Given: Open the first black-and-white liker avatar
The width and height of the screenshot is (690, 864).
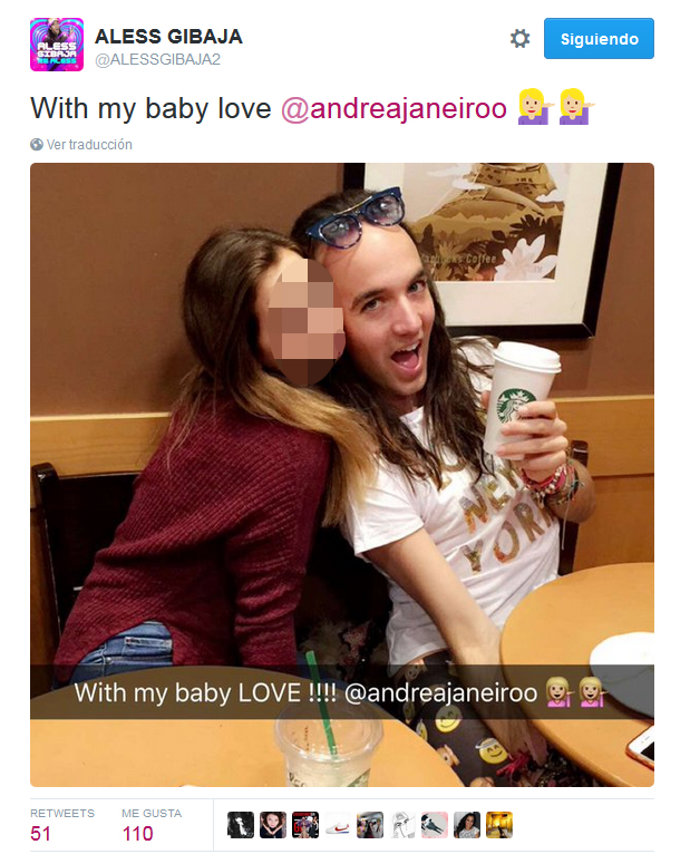Looking at the screenshot, I should [x=241, y=825].
